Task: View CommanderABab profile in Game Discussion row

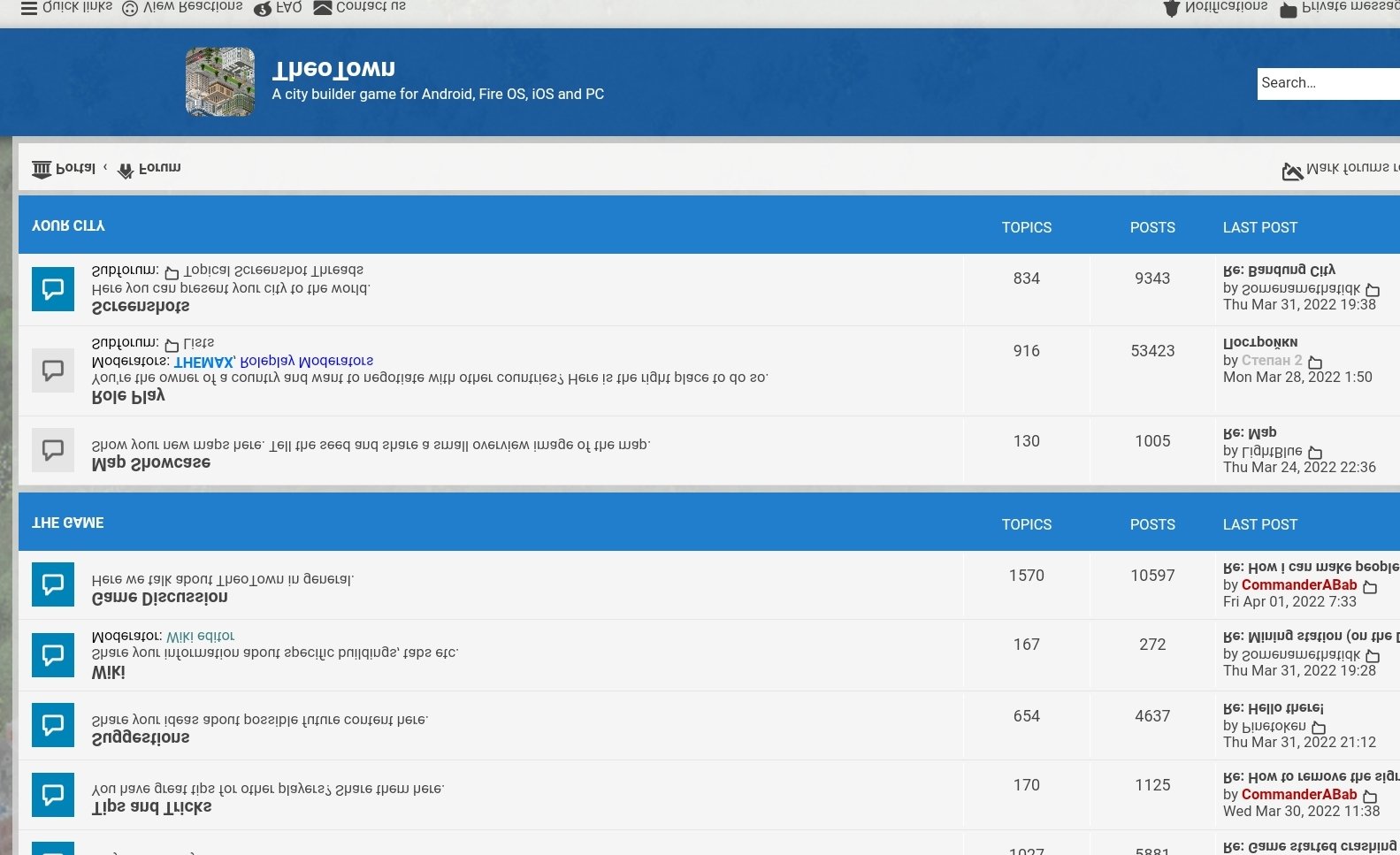Action: coord(1299,584)
